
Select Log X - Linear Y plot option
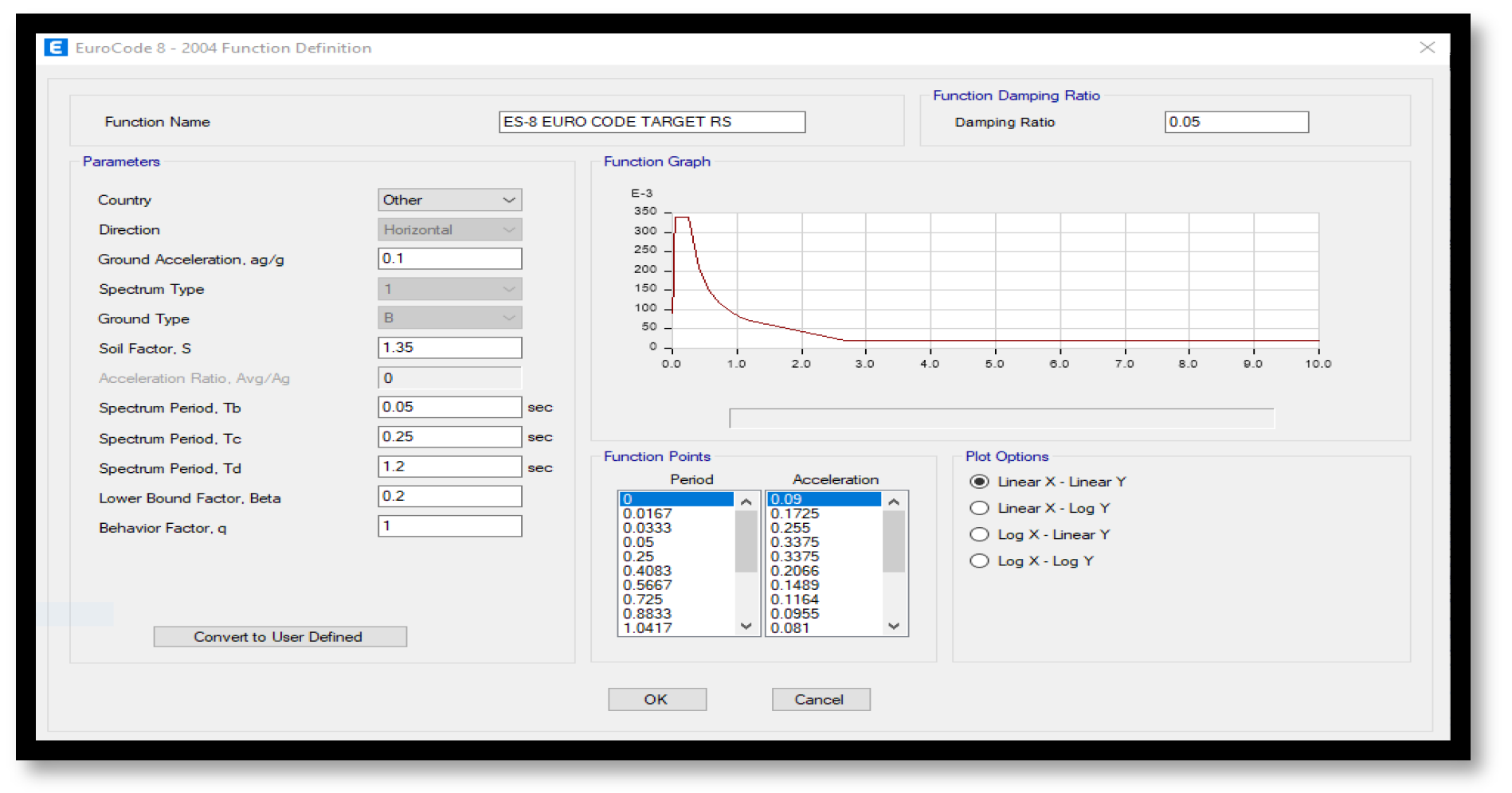click(979, 534)
